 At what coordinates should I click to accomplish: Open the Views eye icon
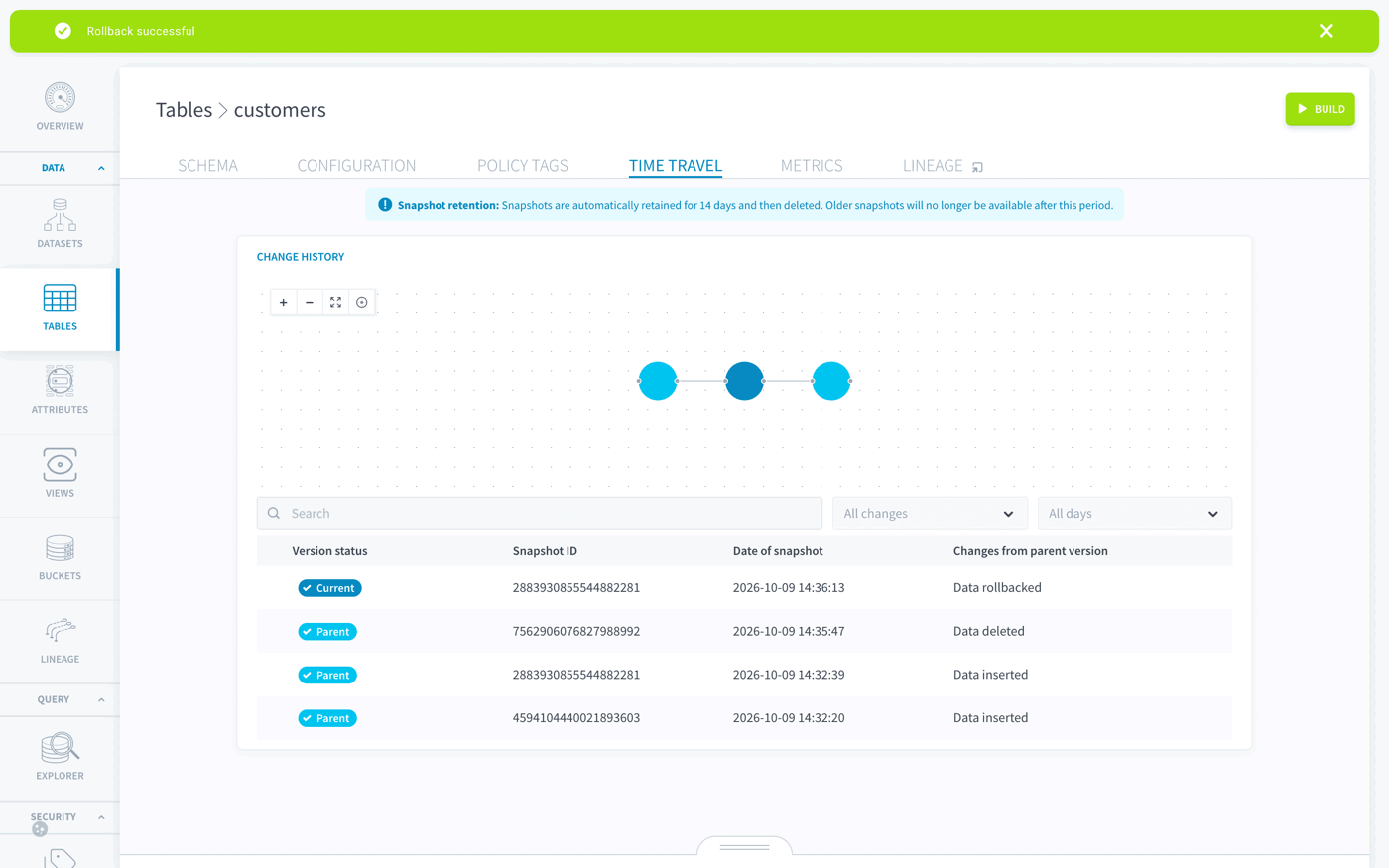pos(60,464)
